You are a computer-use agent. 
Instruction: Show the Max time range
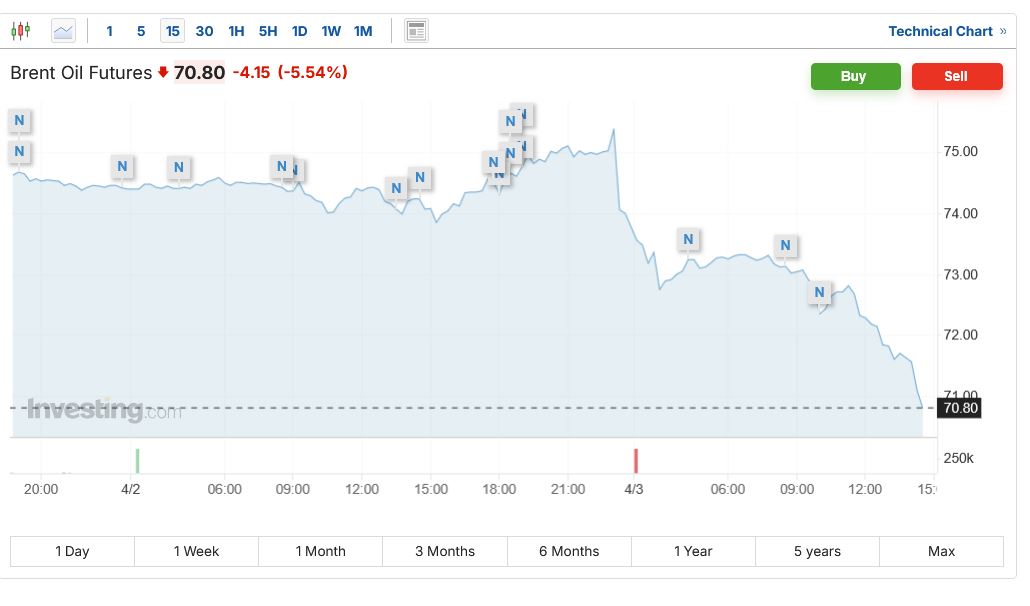pos(941,551)
